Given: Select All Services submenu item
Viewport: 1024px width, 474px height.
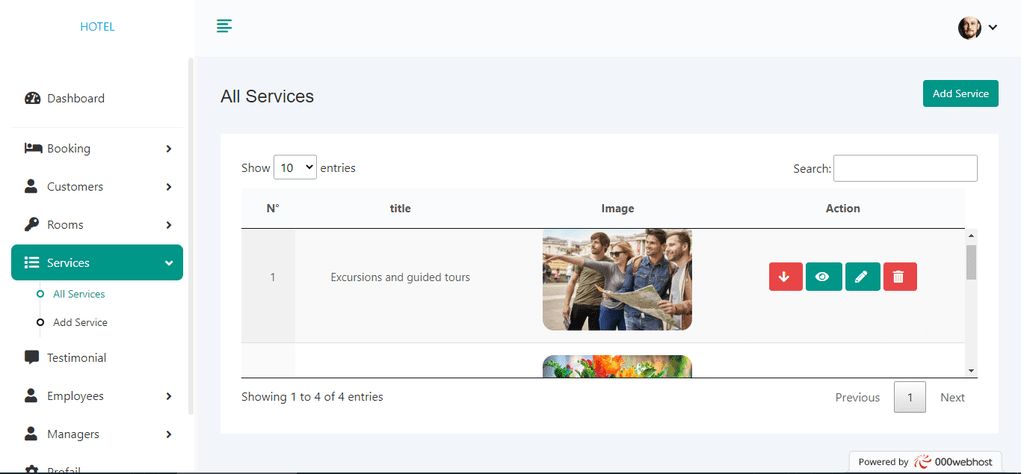Looking at the screenshot, I should click(x=79, y=294).
